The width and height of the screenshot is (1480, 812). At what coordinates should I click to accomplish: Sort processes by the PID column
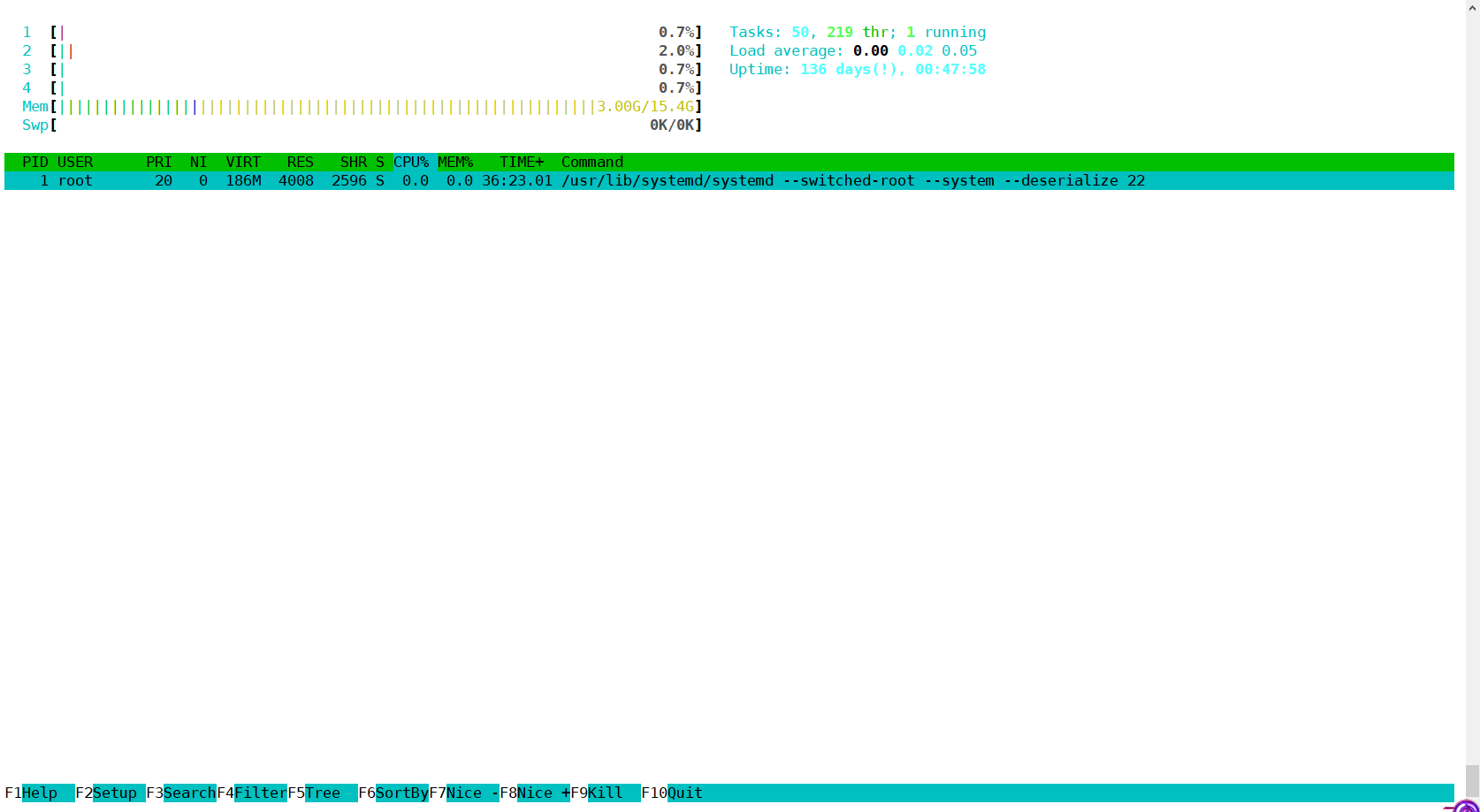pyautogui.click(x=35, y=162)
